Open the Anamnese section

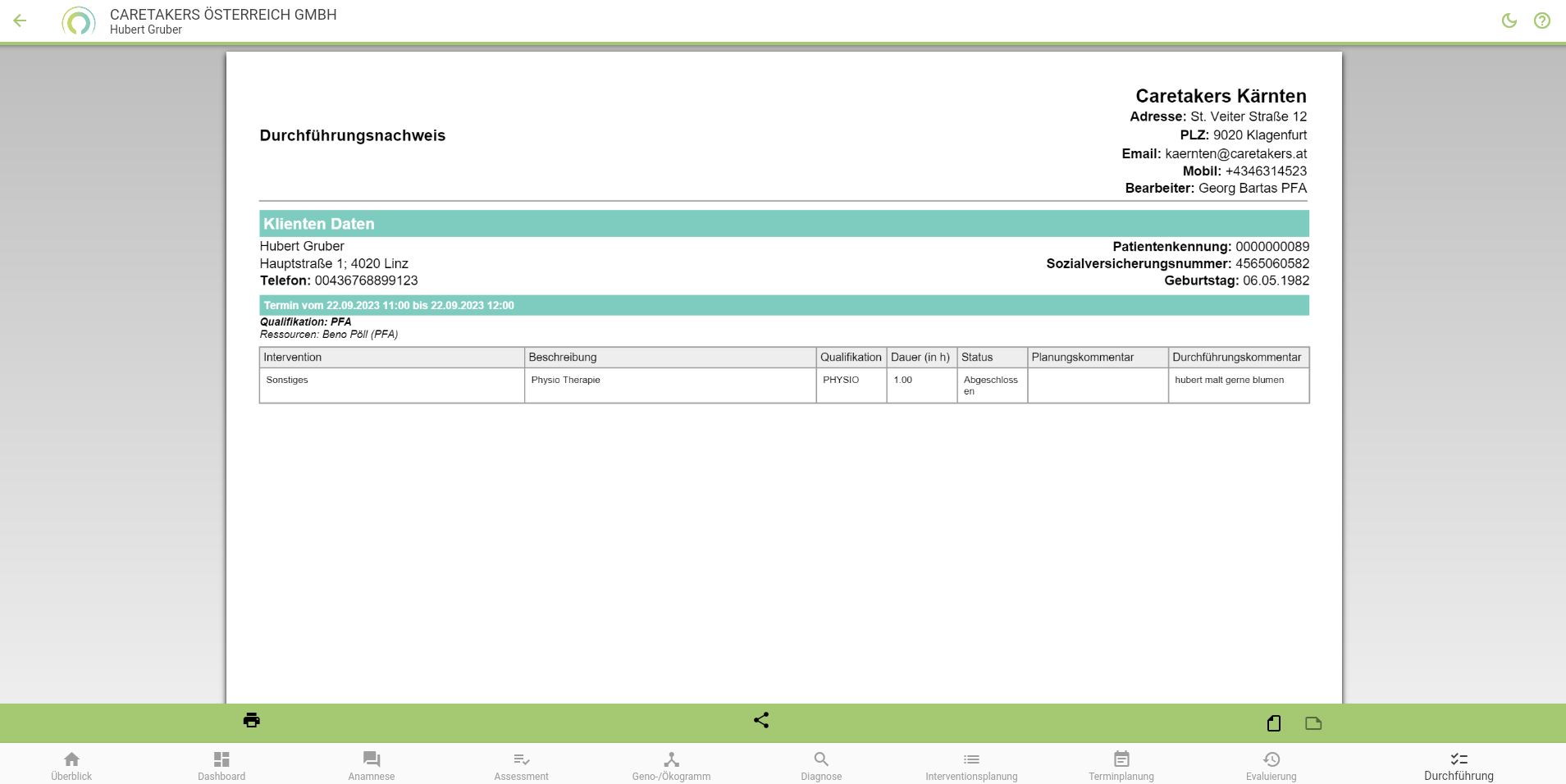(x=372, y=765)
